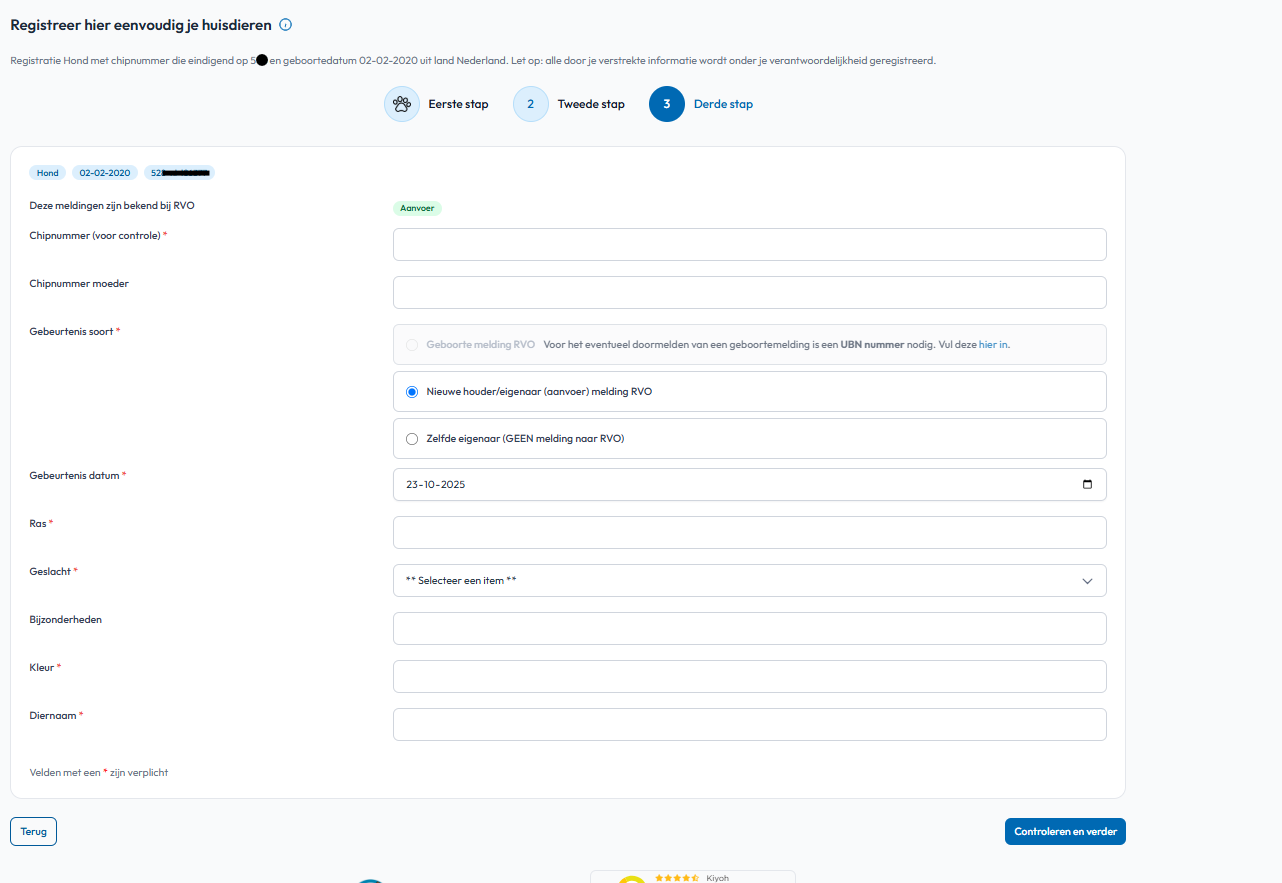1282x883 pixels.
Task: Select Zelfde eigenaar (GEEN melding naar RVO)
Action: 412,439
